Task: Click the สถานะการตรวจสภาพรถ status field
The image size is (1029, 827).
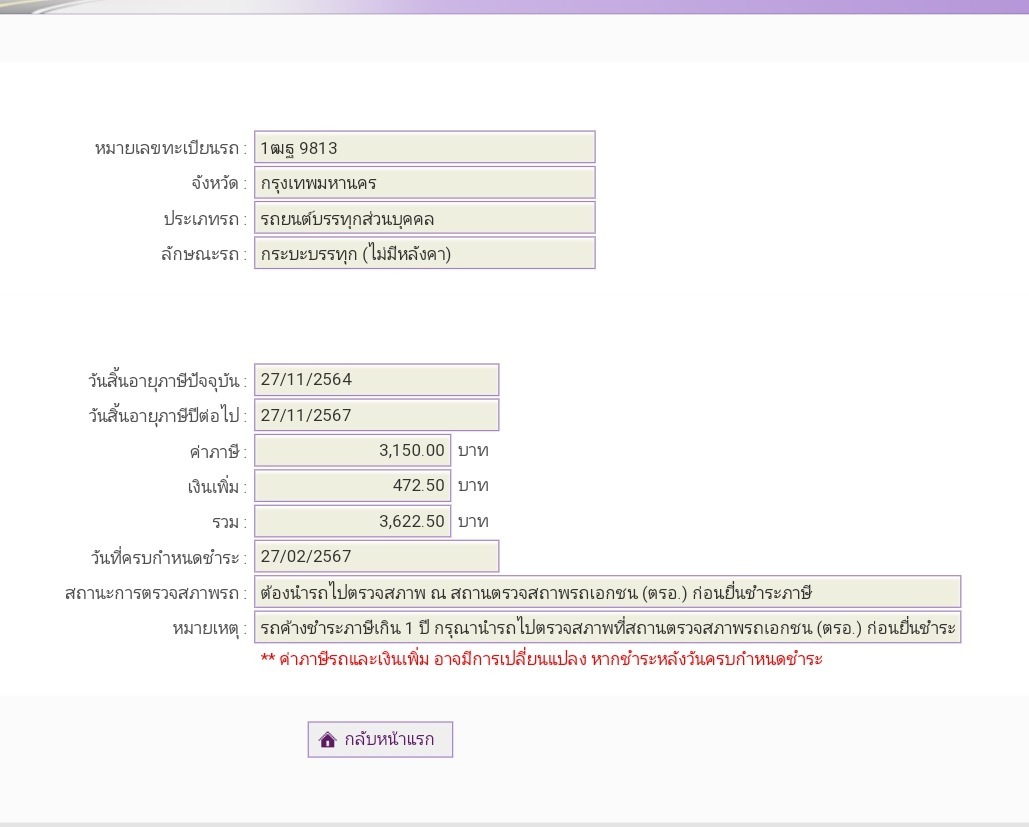Action: pyautogui.click(x=608, y=592)
